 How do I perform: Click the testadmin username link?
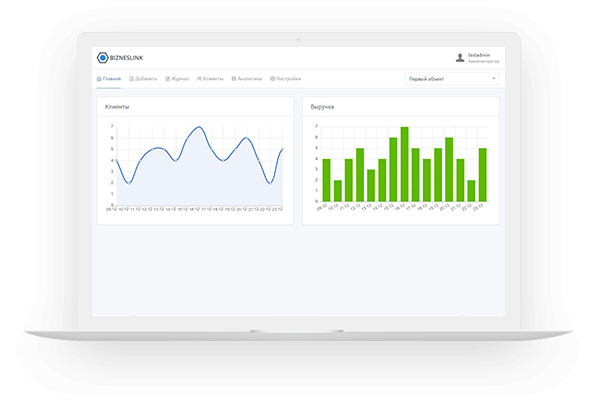[x=479, y=55]
